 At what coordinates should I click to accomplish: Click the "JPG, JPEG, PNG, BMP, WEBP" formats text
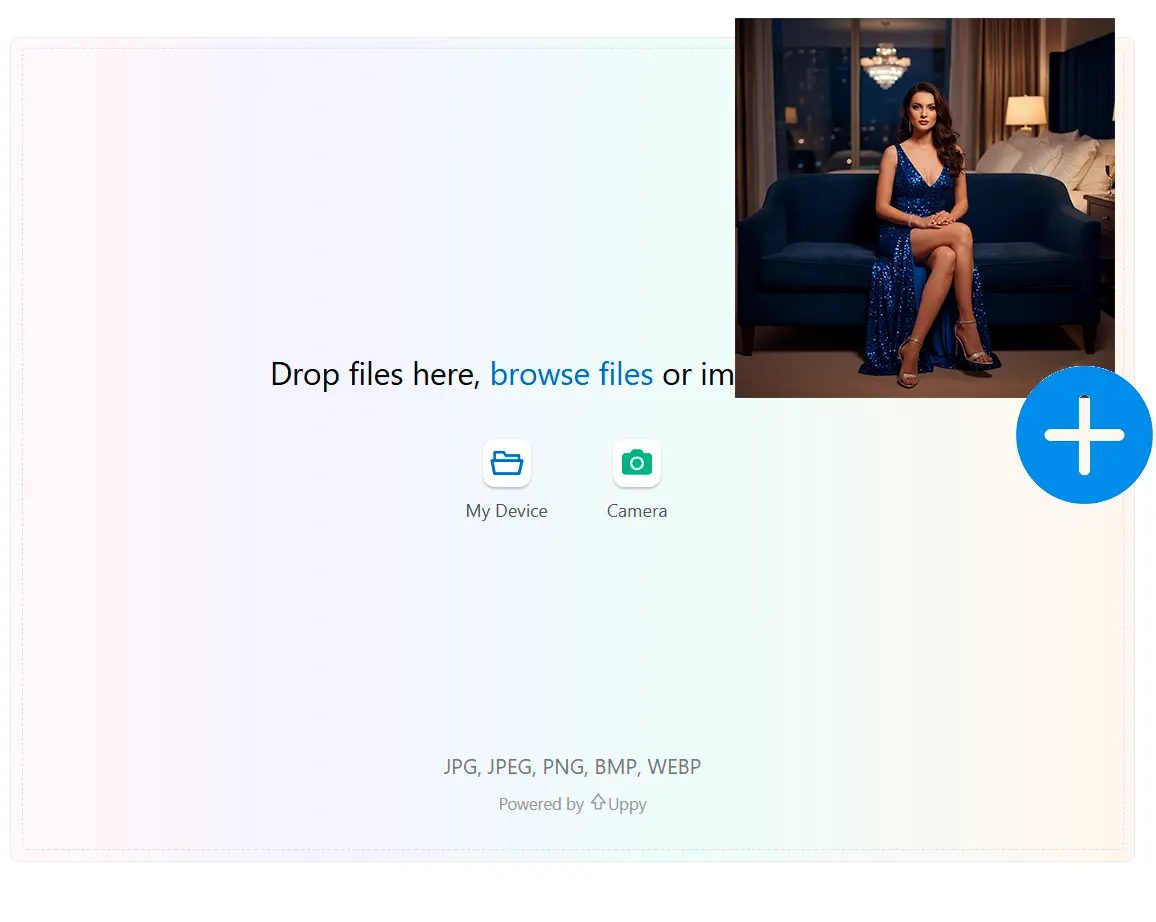coord(572,767)
